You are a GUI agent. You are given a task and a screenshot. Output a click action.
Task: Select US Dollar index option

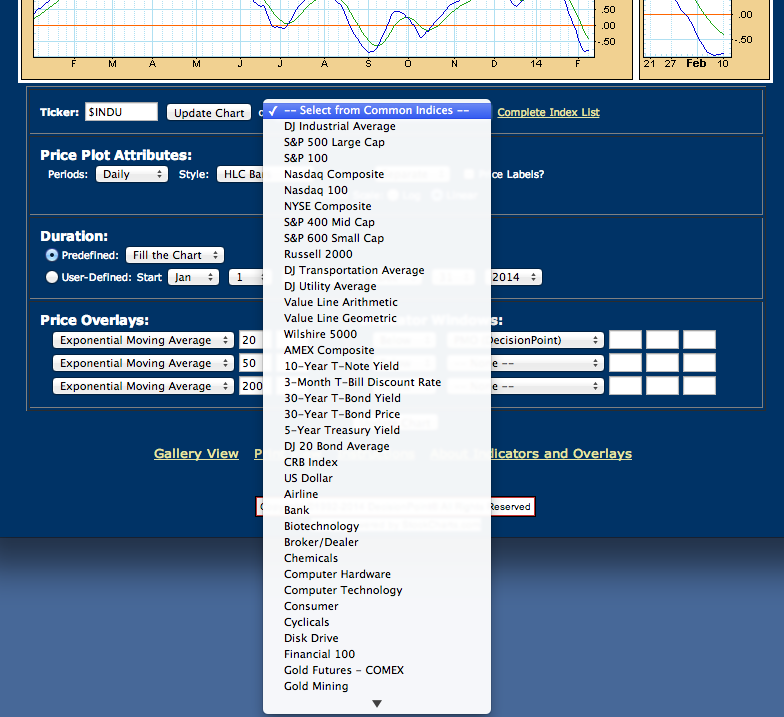pyautogui.click(x=308, y=478)
